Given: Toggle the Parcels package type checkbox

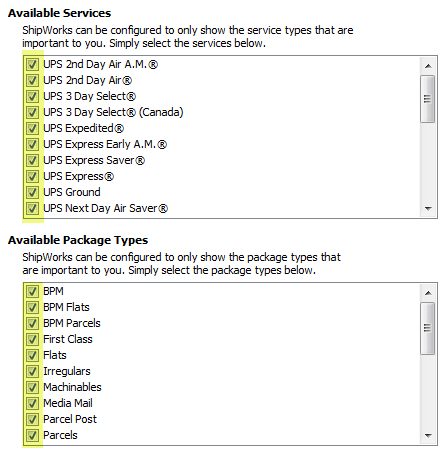Looking at the screenshot, I should click(32, 435).
